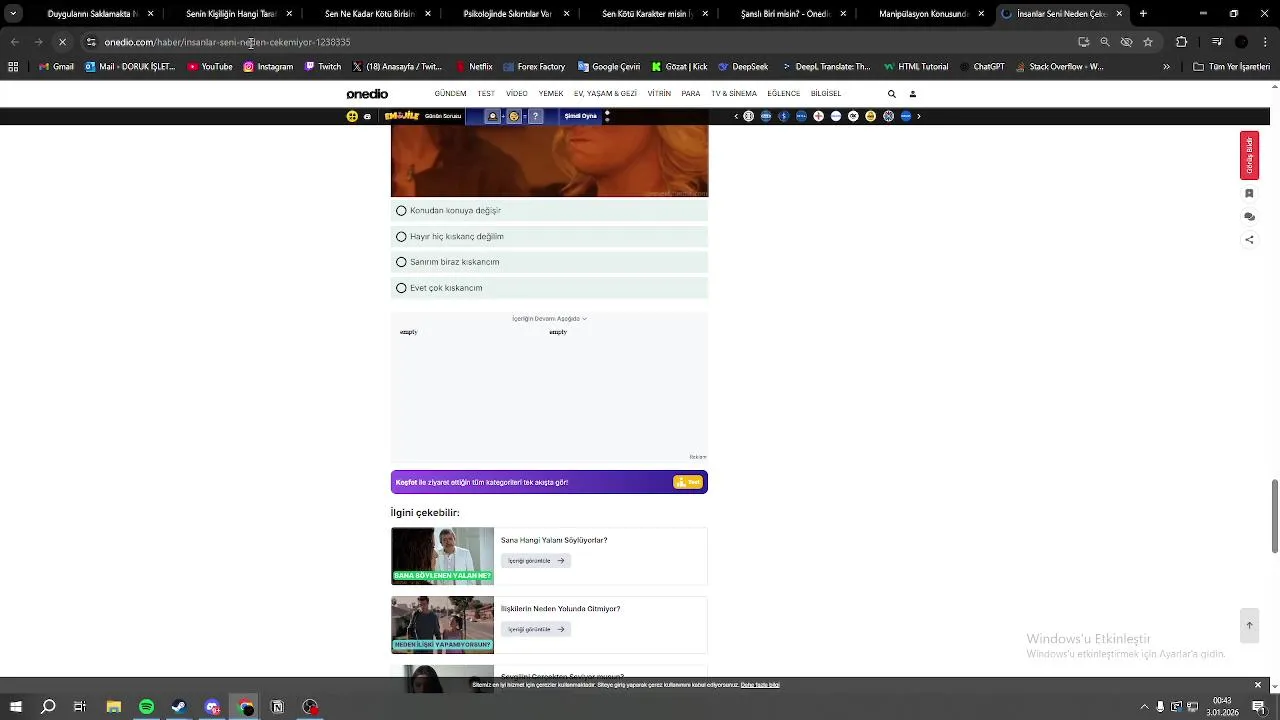Open File Explorer from the taskbar
The width and height of the screenshot is (1280, 720).
point(113,707)
